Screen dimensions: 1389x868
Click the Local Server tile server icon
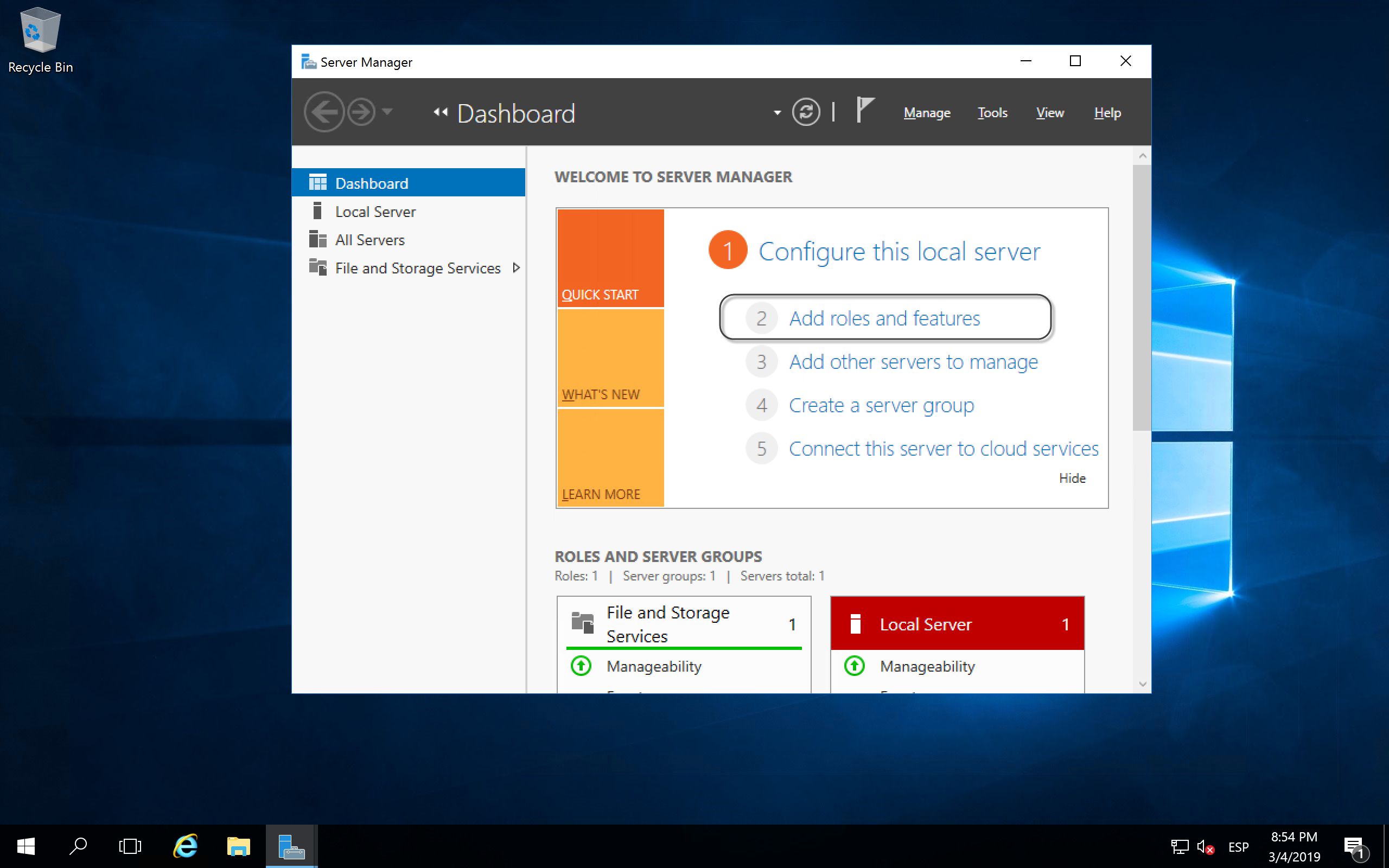coord(855,623)
